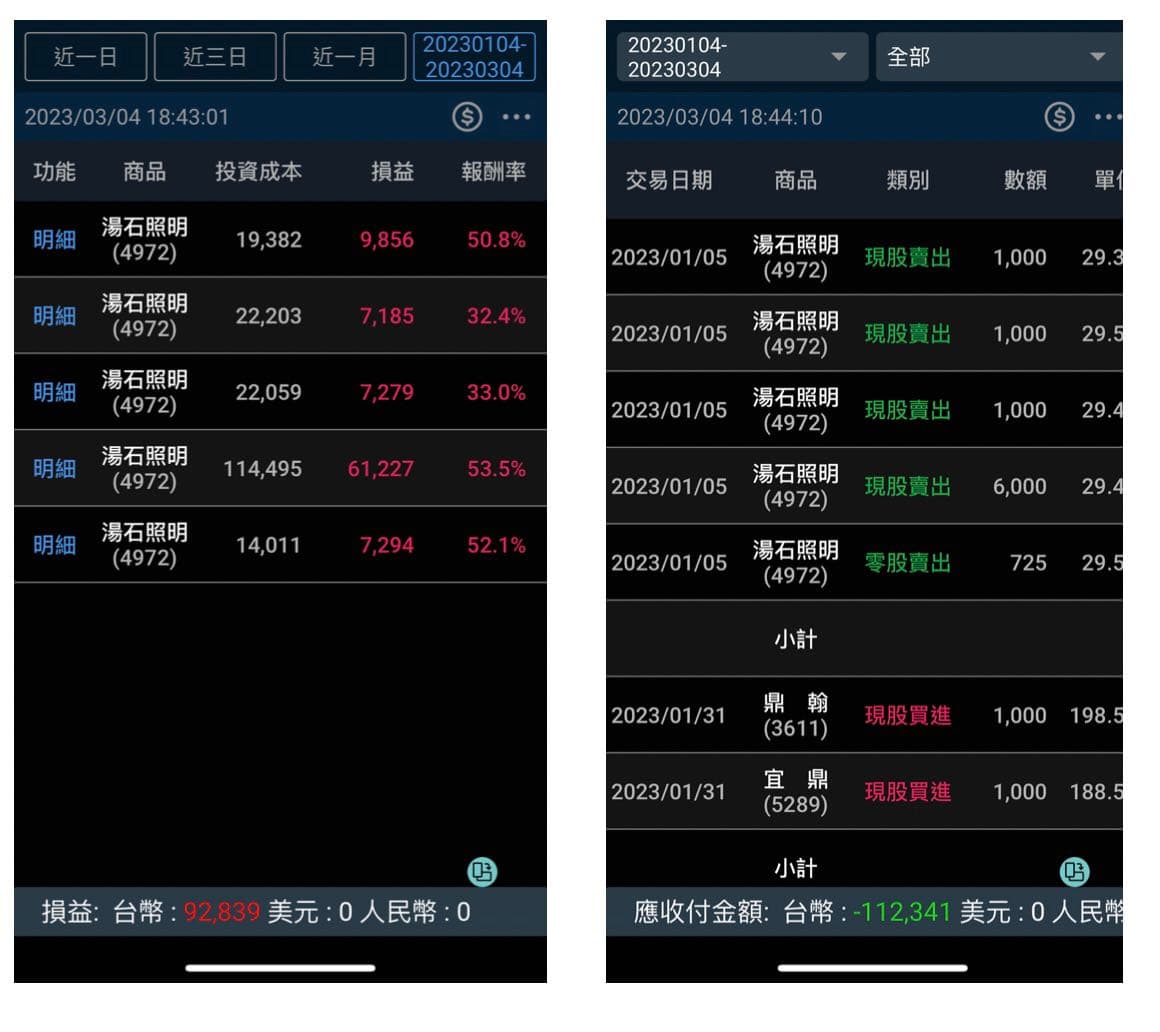This screenshot has height=1032, width=1160.
Task: Tap the 92,839 total profit amount
Action: tap(222, 911)
